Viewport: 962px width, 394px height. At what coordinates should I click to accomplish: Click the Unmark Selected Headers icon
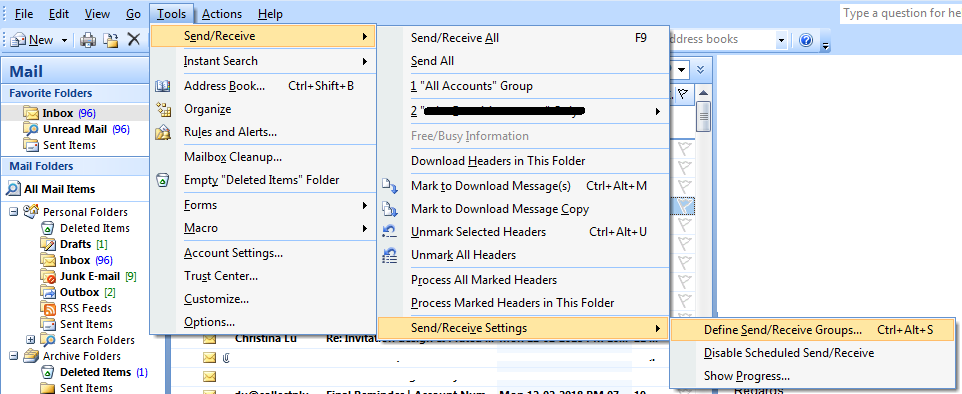click(390, 231)
